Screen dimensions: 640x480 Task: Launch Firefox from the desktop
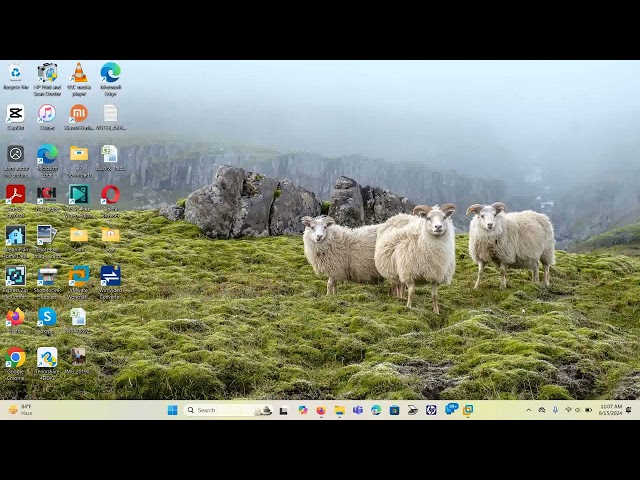(16, 317)
